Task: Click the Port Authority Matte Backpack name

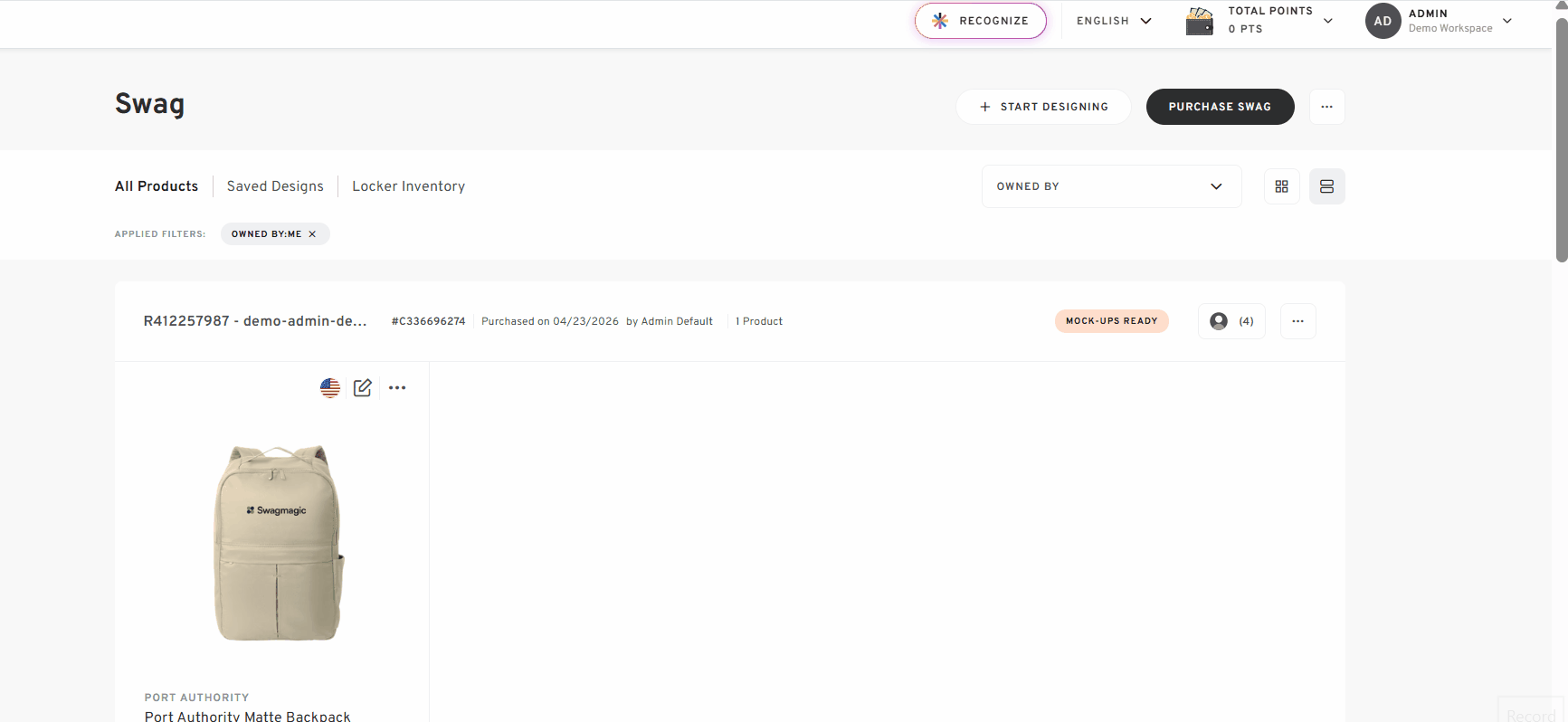Action: click(247, 717)
